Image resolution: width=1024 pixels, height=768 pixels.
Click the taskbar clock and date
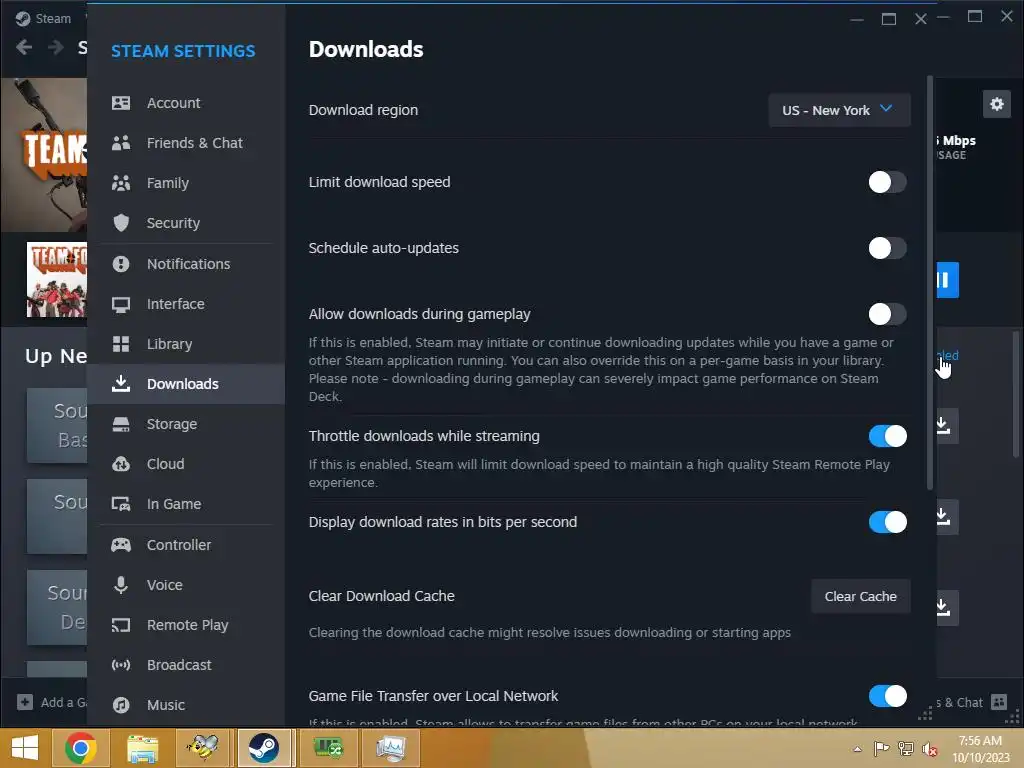[x=980, y=749]
